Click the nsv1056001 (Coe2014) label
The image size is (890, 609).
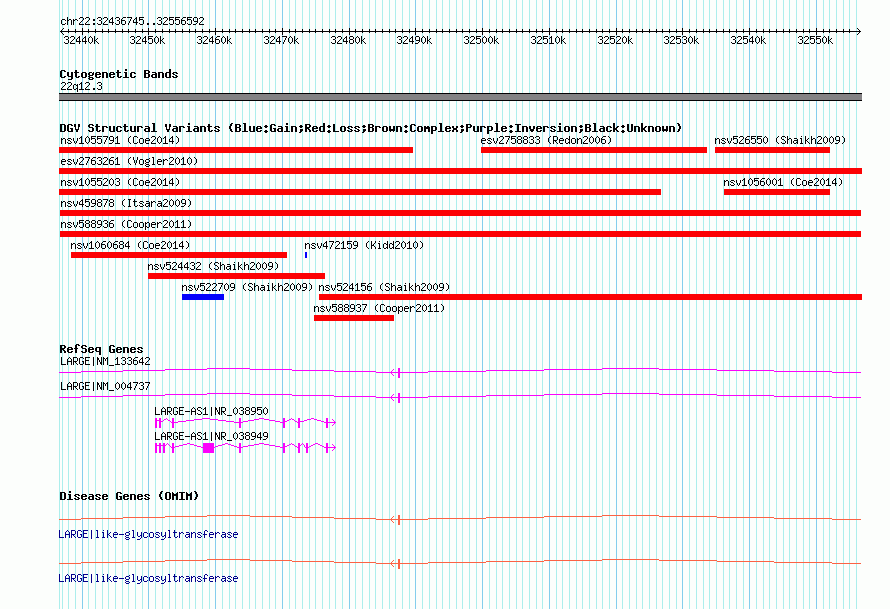783,182
